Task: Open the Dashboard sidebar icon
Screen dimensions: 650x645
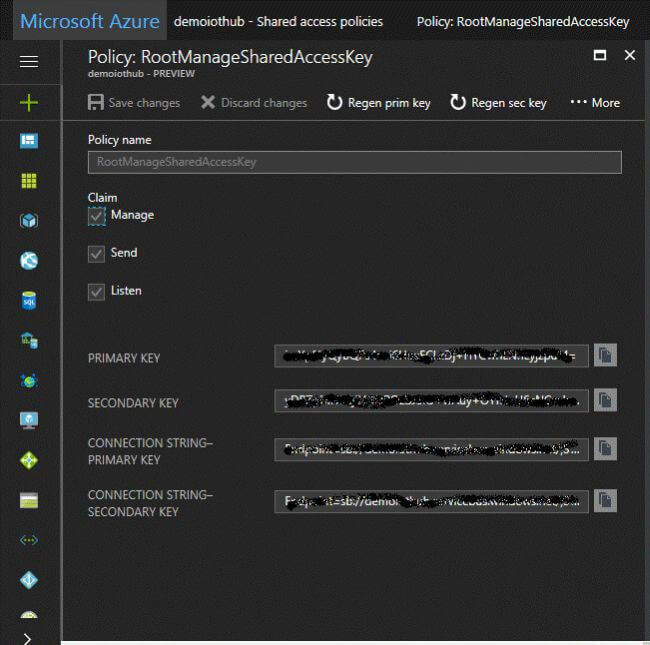Action: [x=29, y=141]
